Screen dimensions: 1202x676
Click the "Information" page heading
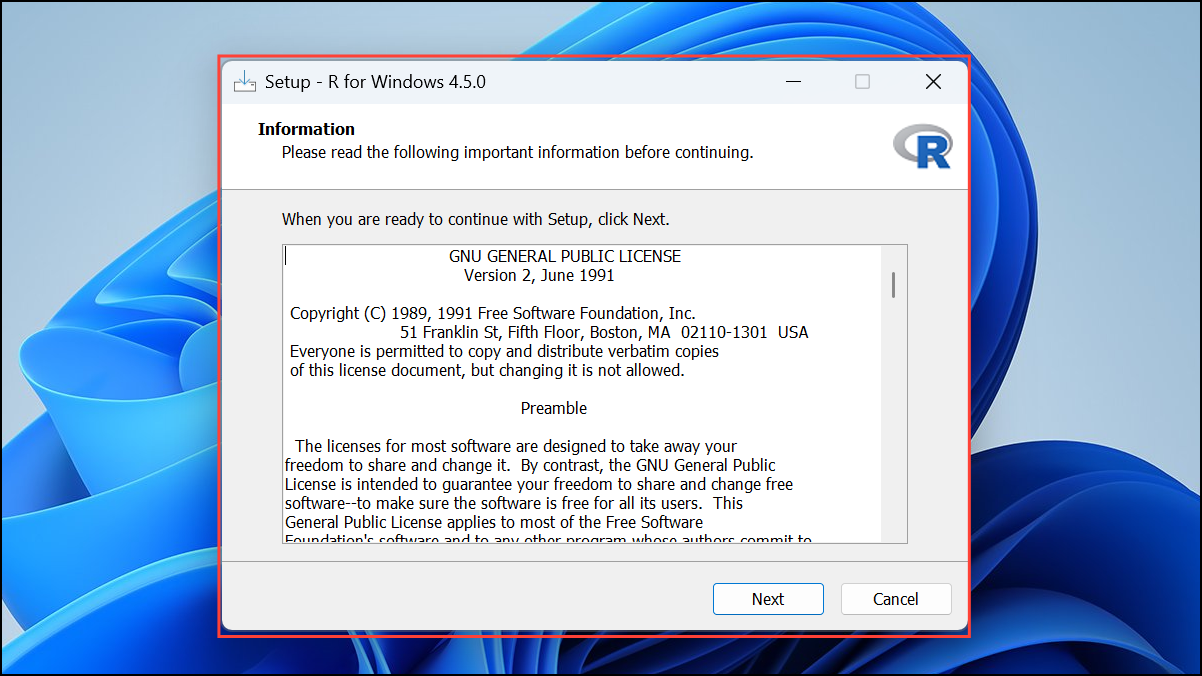click(306, 129)
